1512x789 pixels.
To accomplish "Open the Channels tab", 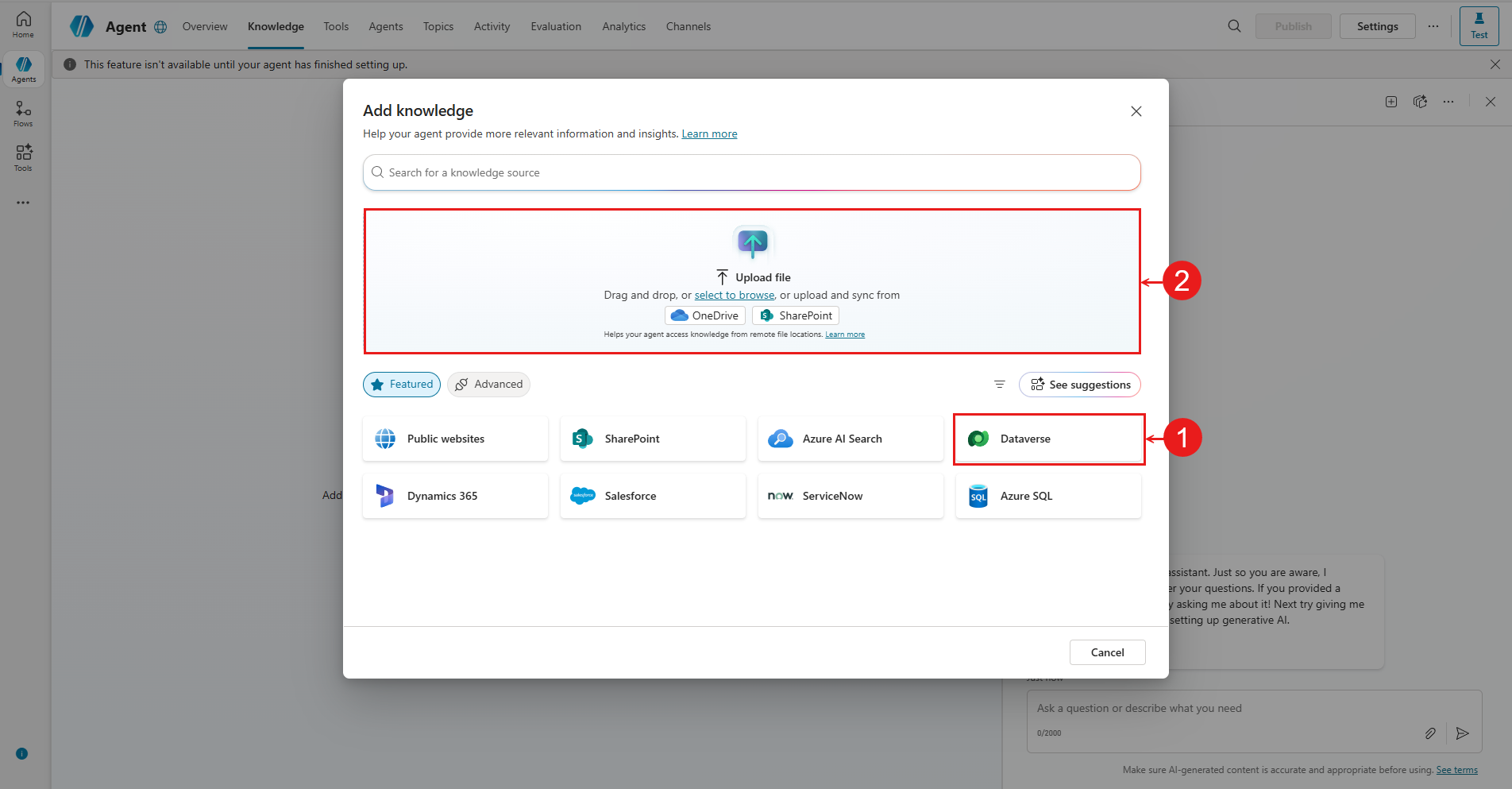I will pyautogui.click(x=688, y=26).
